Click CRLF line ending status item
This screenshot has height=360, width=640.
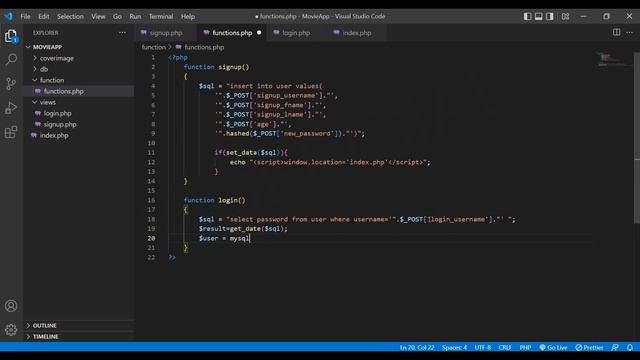pyautogui.click(x=504, y=347)
